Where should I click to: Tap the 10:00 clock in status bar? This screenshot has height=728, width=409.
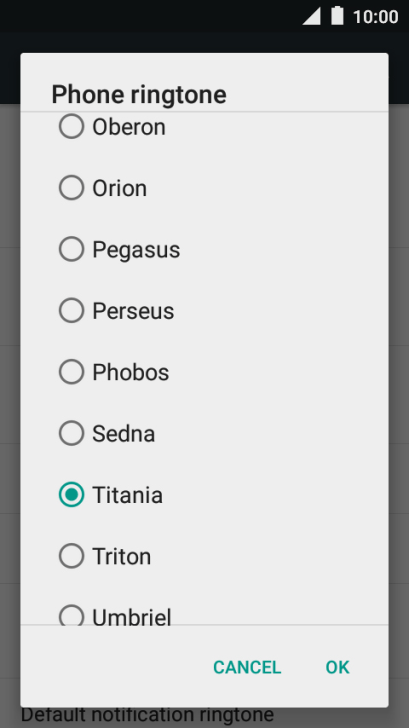(375, 17)
